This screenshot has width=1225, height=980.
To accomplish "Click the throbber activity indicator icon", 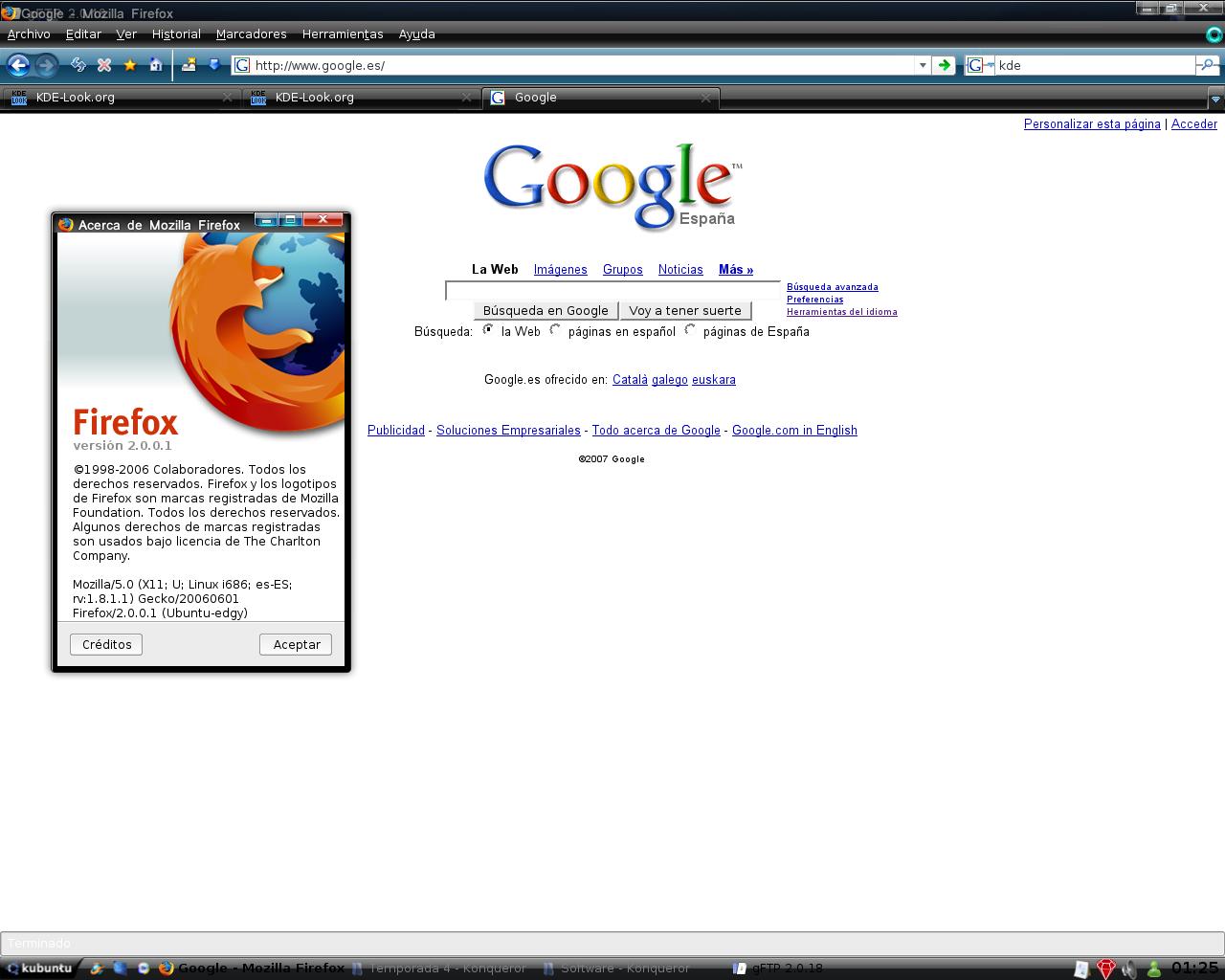I will point(1214,34).
